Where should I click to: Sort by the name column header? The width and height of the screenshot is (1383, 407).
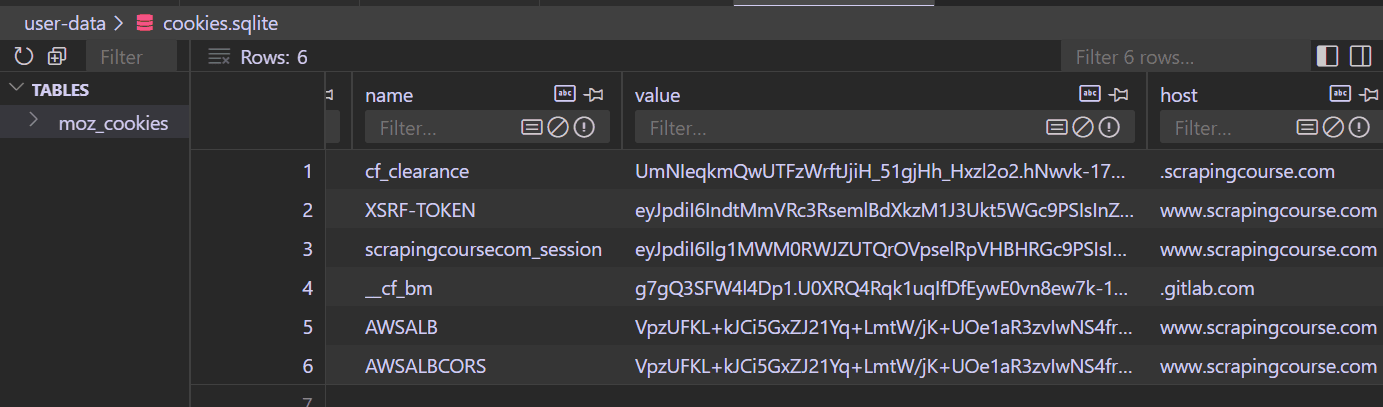(389, 95)
